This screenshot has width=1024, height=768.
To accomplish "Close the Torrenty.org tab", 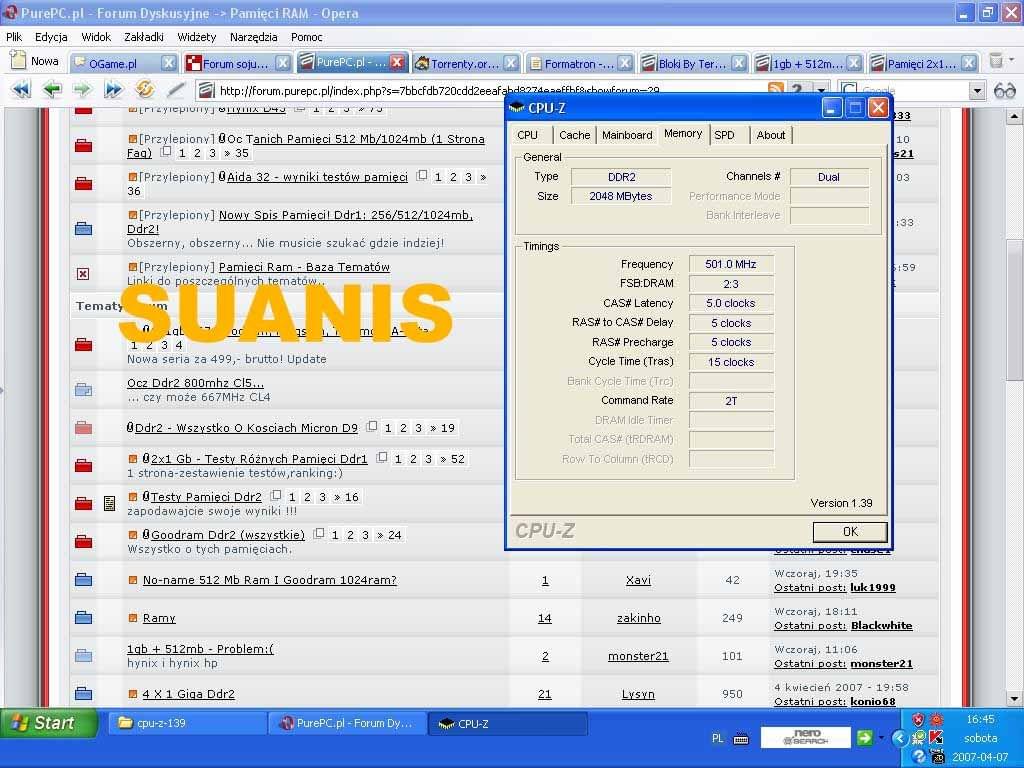I will point(511,63).
